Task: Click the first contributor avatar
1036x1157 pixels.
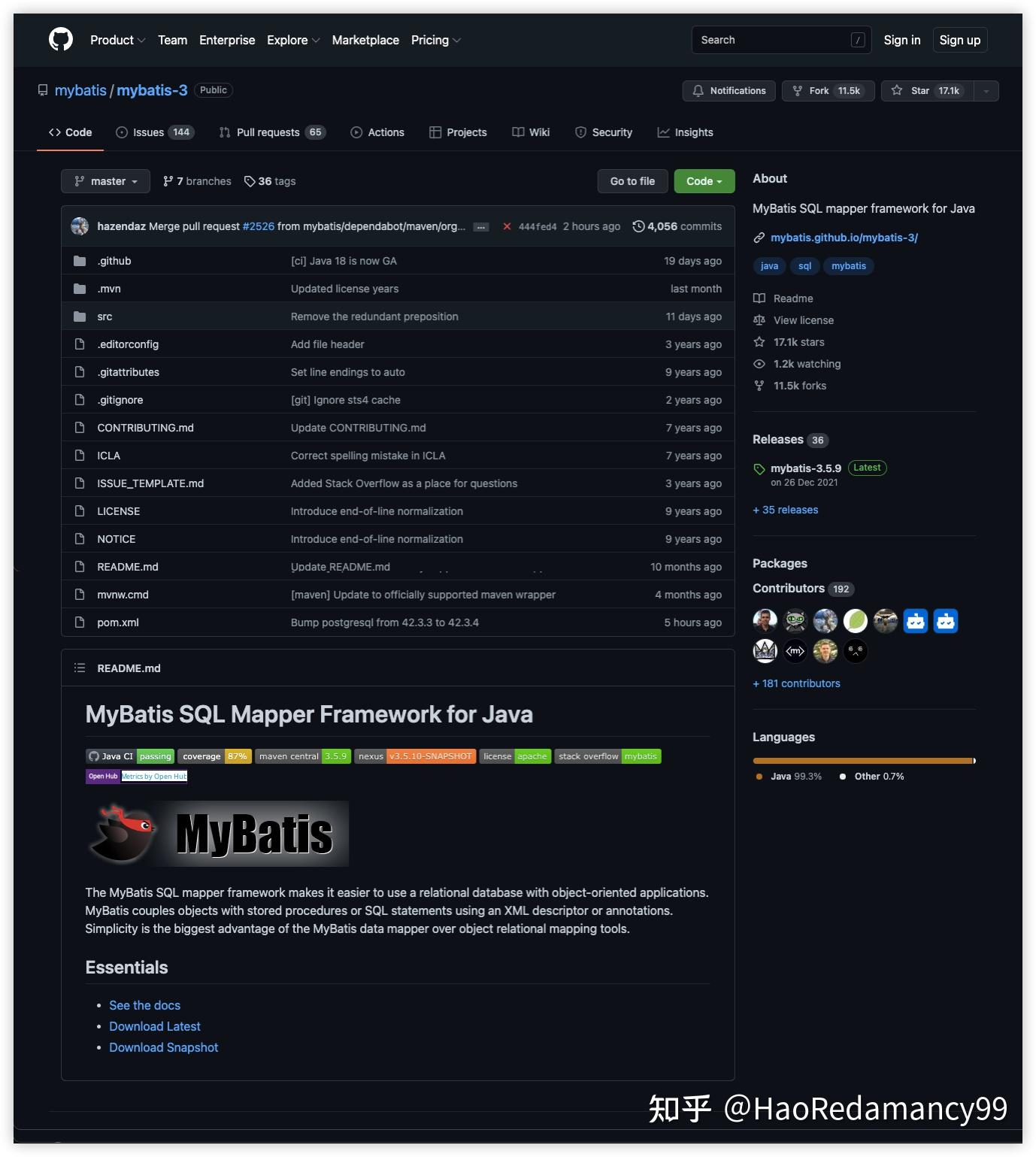Action: [765, 621]
